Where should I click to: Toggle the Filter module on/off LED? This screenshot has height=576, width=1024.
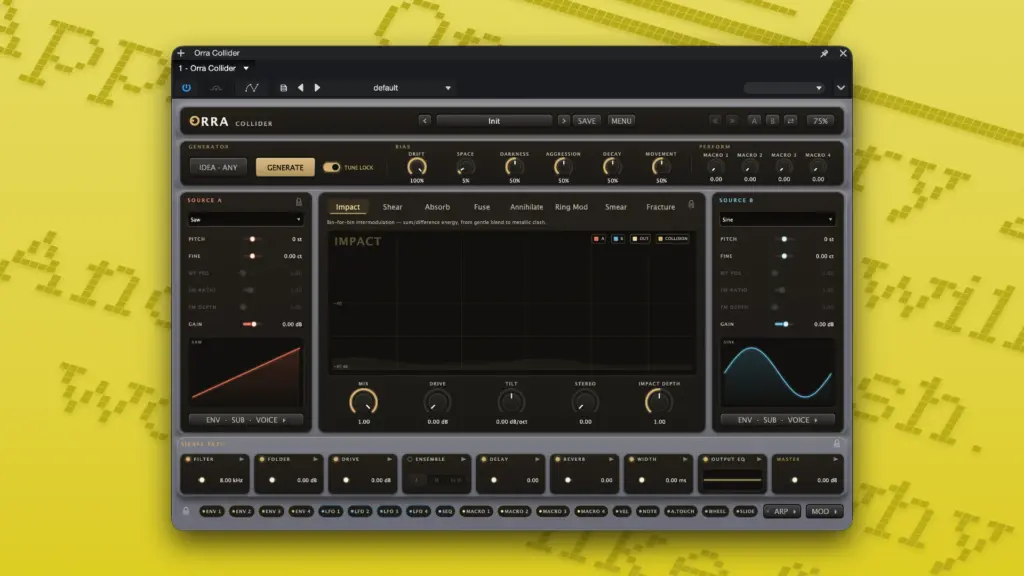click(189, 459)
